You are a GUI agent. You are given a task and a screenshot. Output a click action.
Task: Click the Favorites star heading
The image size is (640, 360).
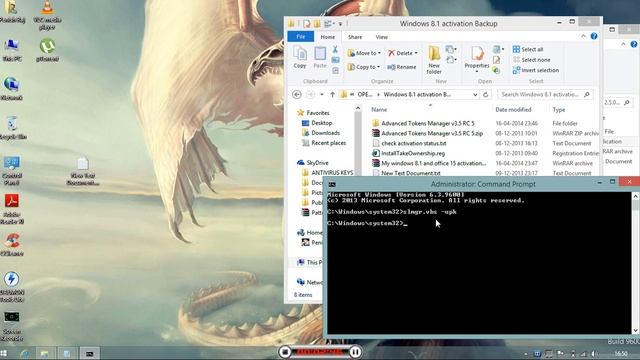313,113
